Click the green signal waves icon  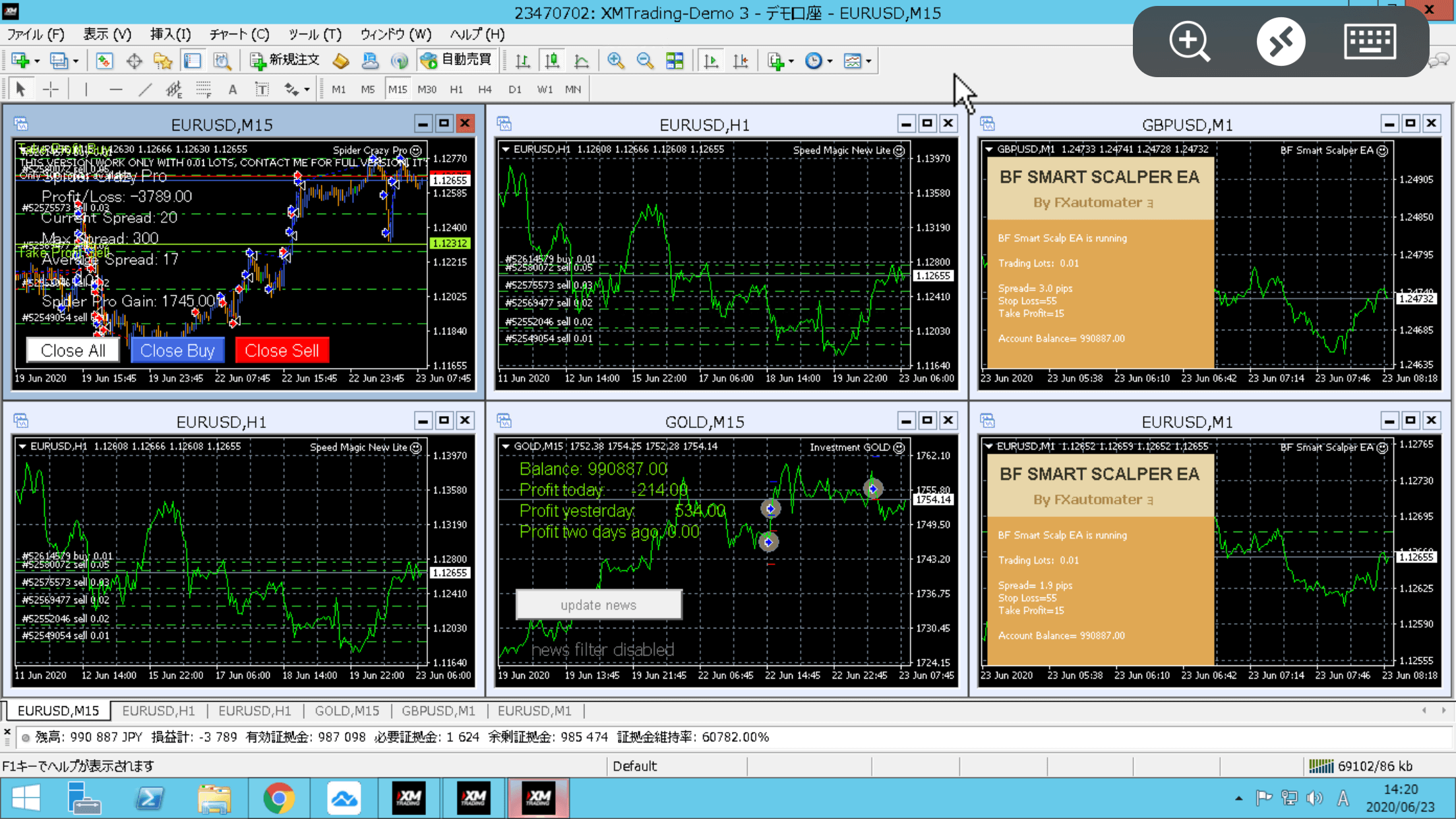point(399,61)
